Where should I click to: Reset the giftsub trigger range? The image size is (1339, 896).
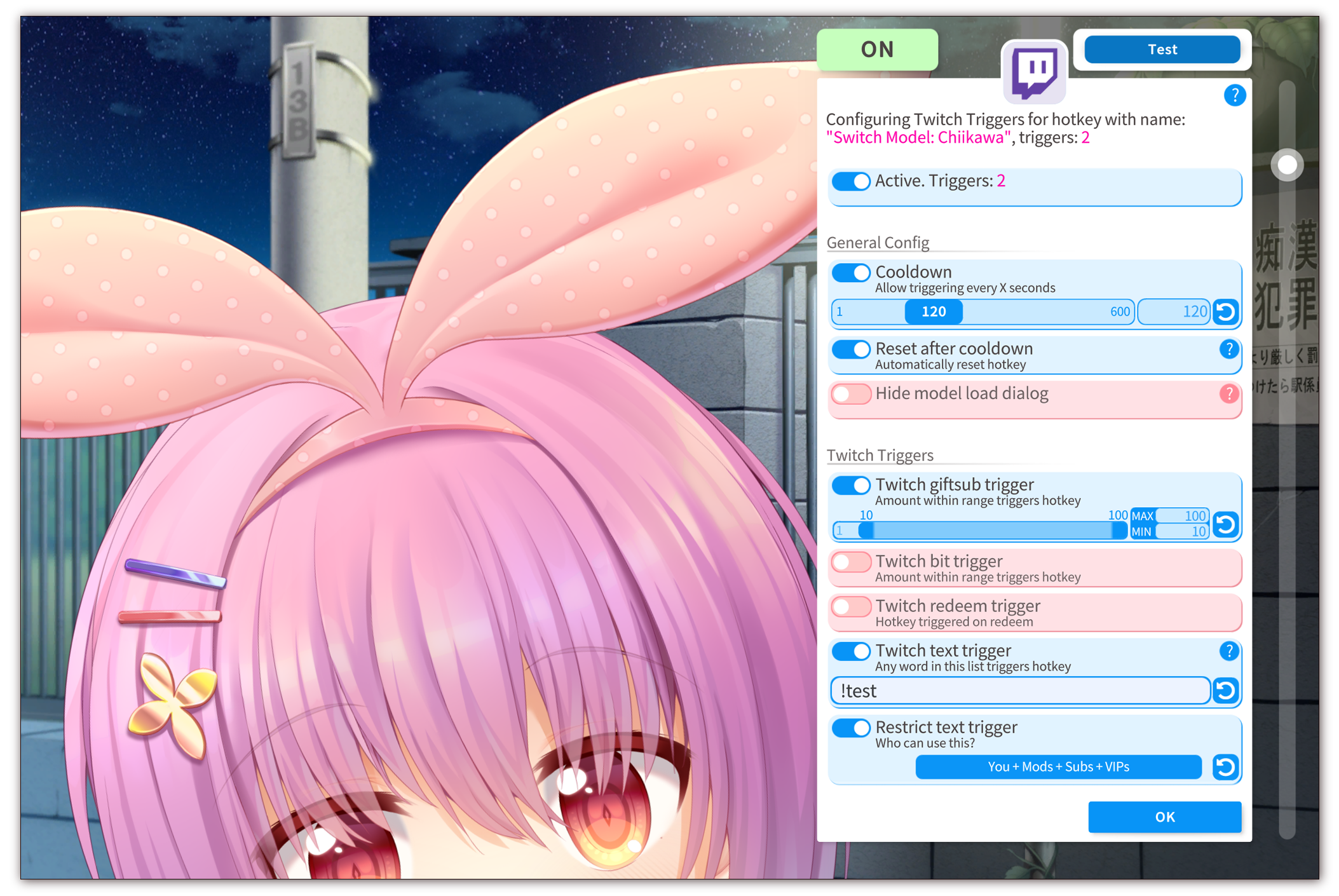click(1226, 524)
